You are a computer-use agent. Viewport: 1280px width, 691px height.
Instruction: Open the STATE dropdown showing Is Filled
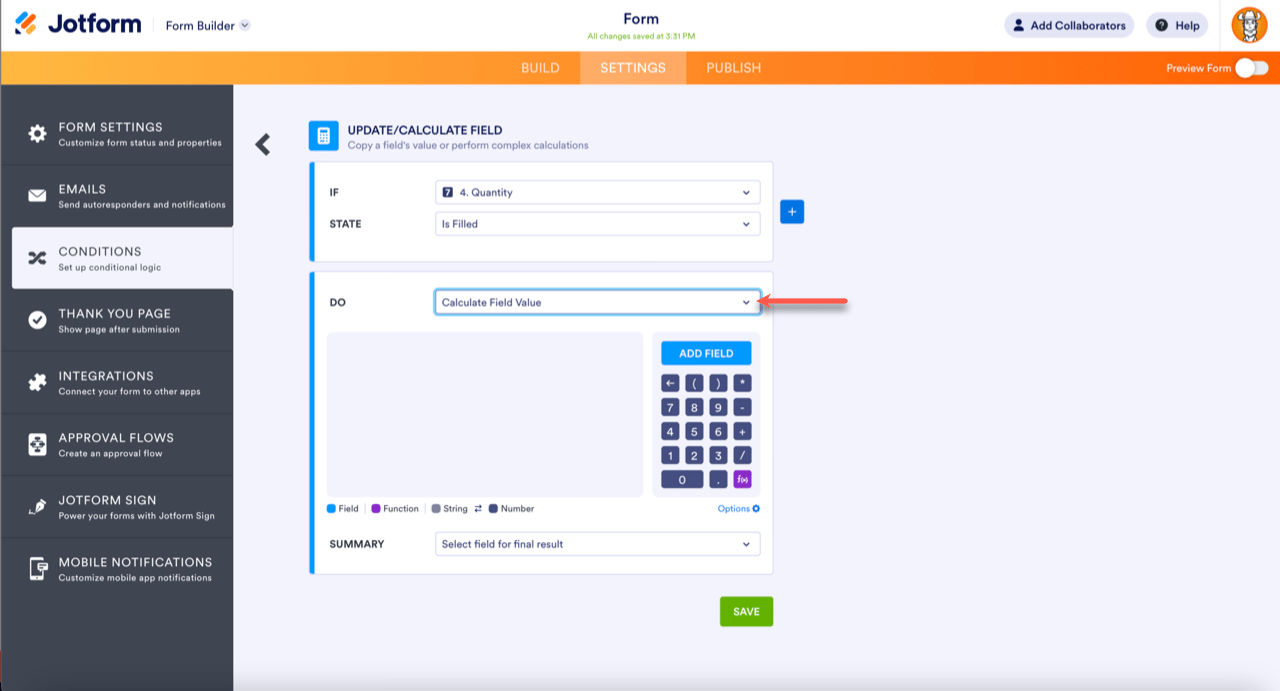597,224
